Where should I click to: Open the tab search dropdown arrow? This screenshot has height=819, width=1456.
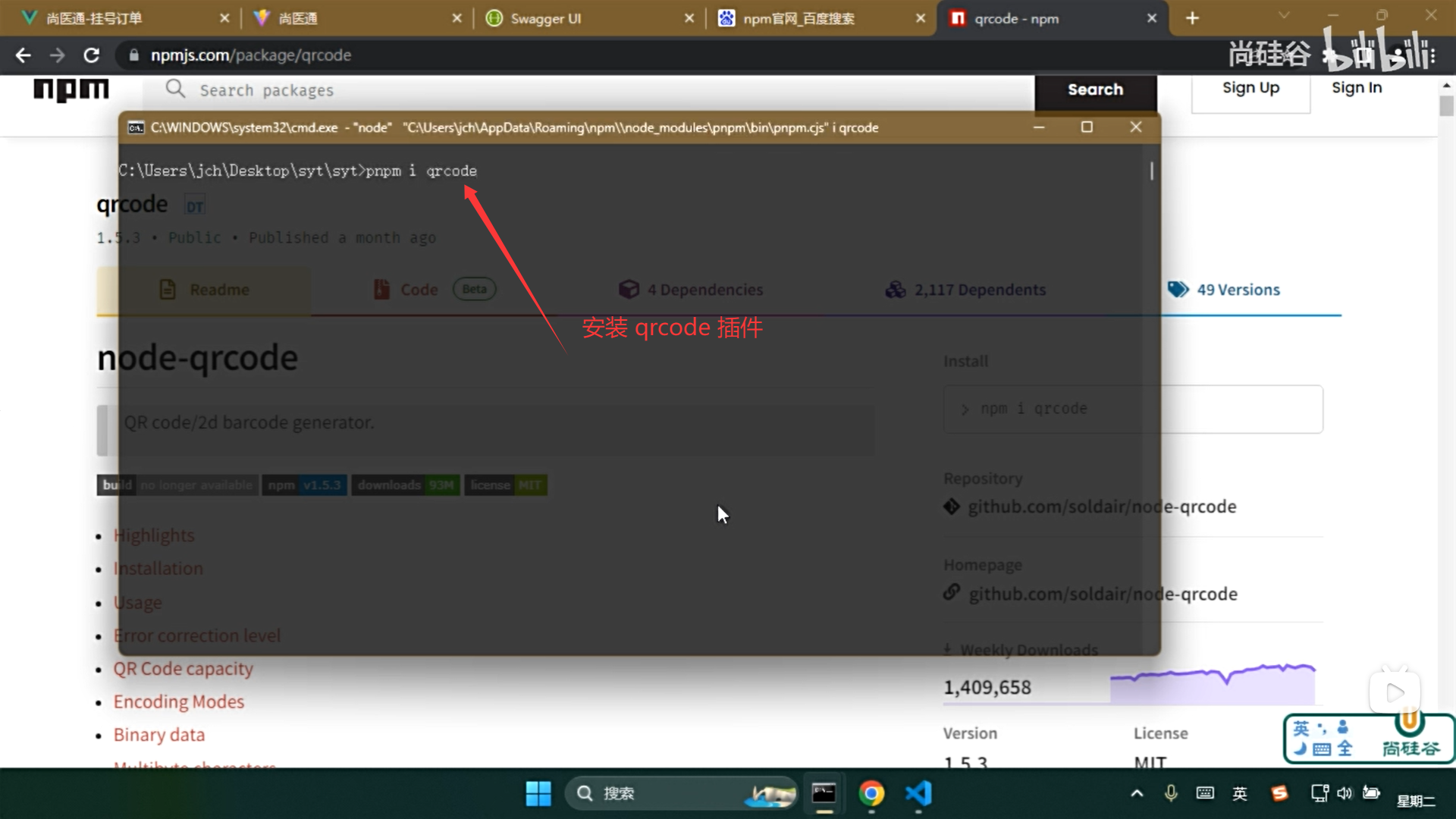point(1283,15)
